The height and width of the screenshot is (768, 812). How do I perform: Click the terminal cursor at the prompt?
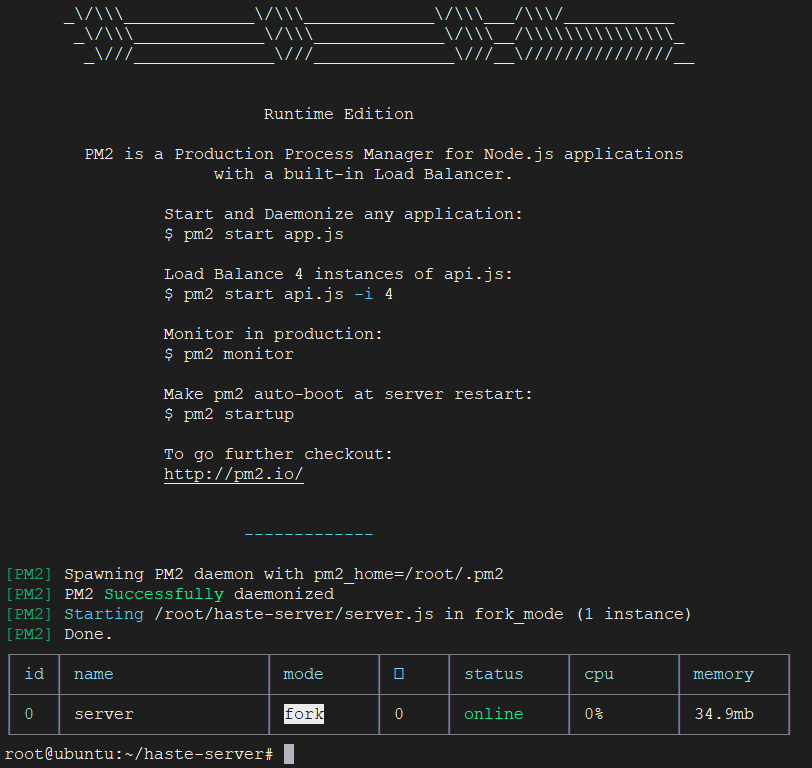point(289,754)
